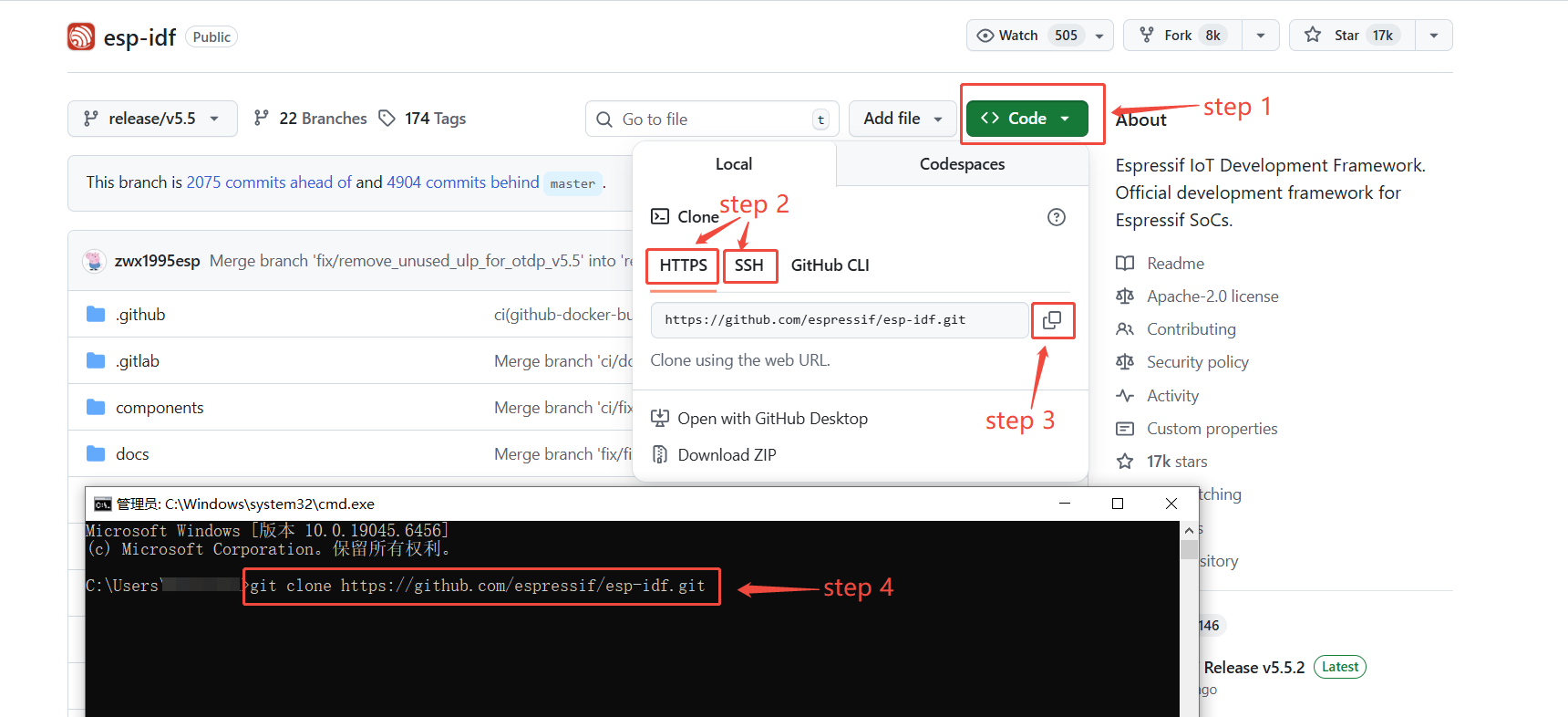Expand the Star lists dropdown arrow
This screenshot has width=1568, height=717.
pyautogui.click(x=1433, y=36)
